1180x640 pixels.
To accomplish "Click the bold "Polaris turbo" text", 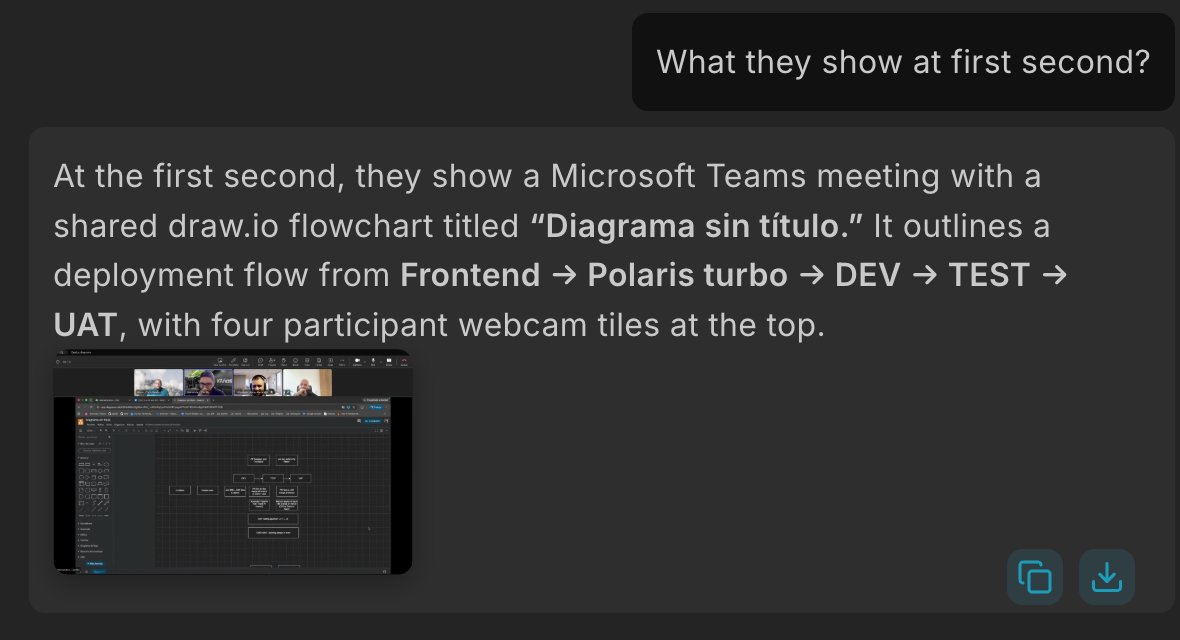I will (x=688, y=275).
